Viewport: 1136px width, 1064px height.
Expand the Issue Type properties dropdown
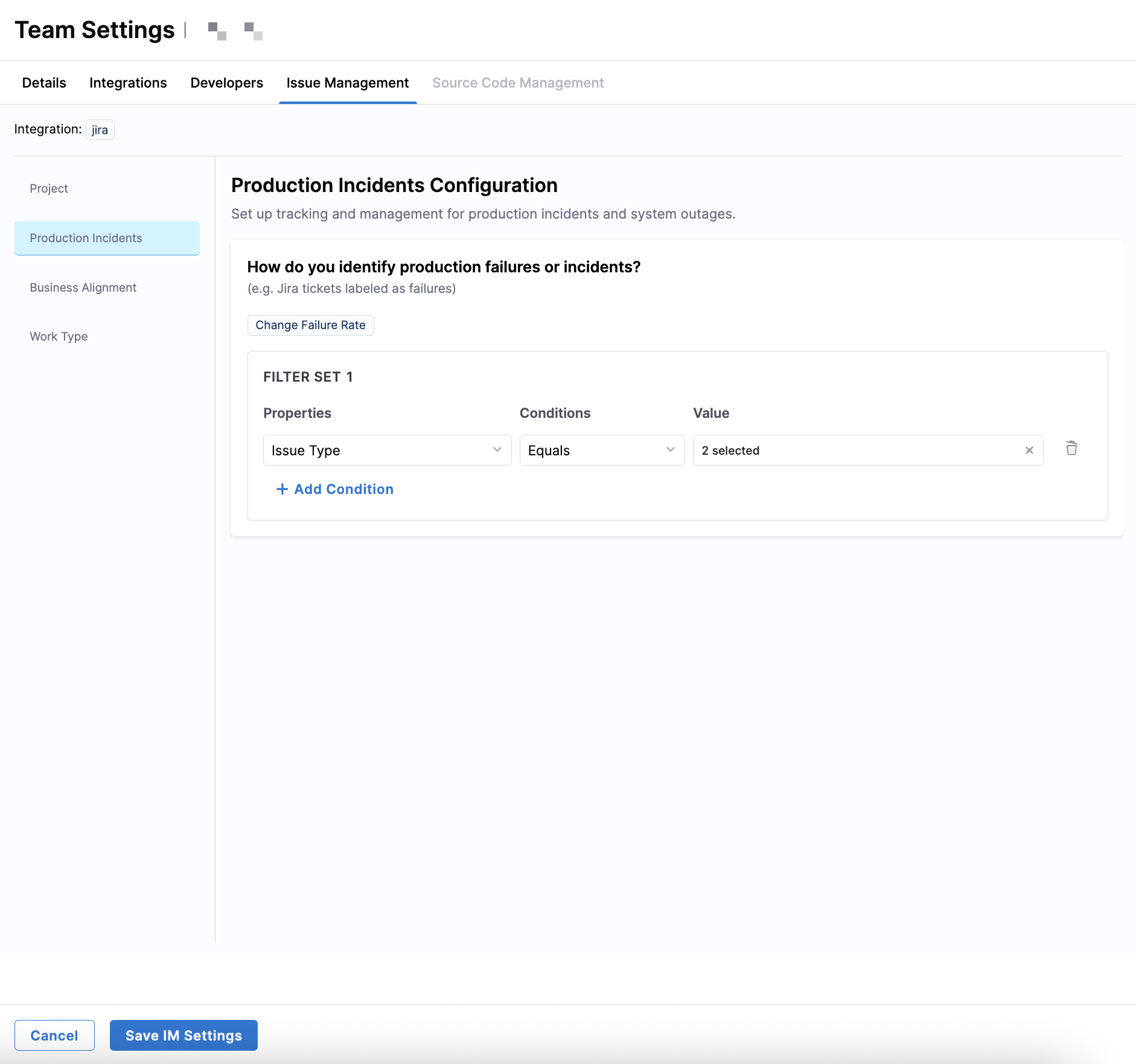click(x=387, y=450)
